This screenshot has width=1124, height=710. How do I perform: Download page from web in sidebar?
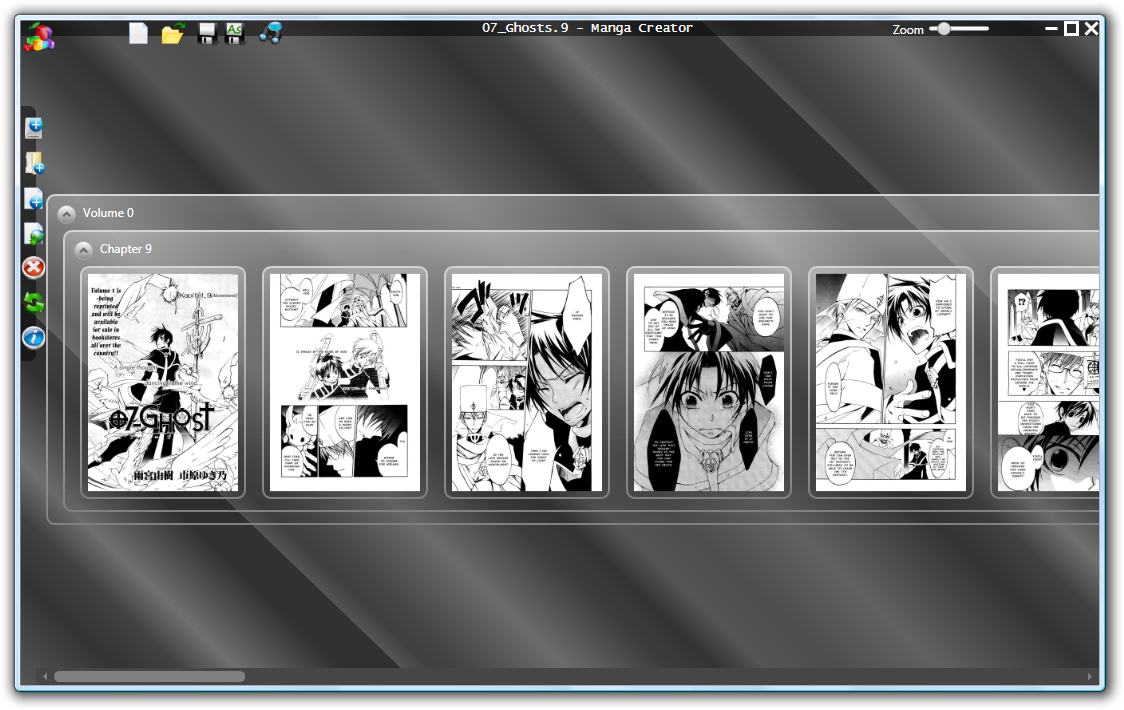click(x=34, y=234)
